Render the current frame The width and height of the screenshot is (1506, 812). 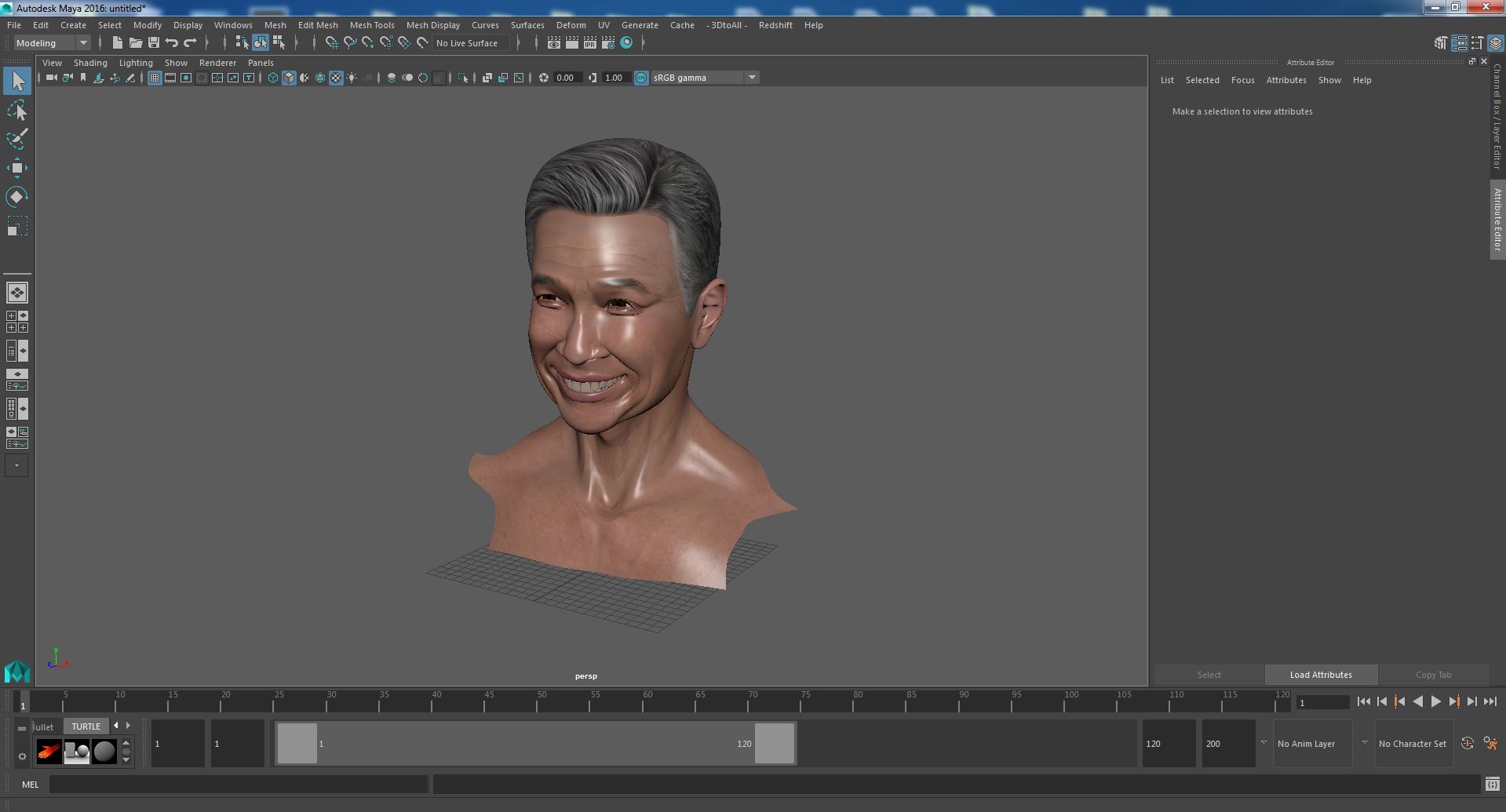(x=572, y=43)
